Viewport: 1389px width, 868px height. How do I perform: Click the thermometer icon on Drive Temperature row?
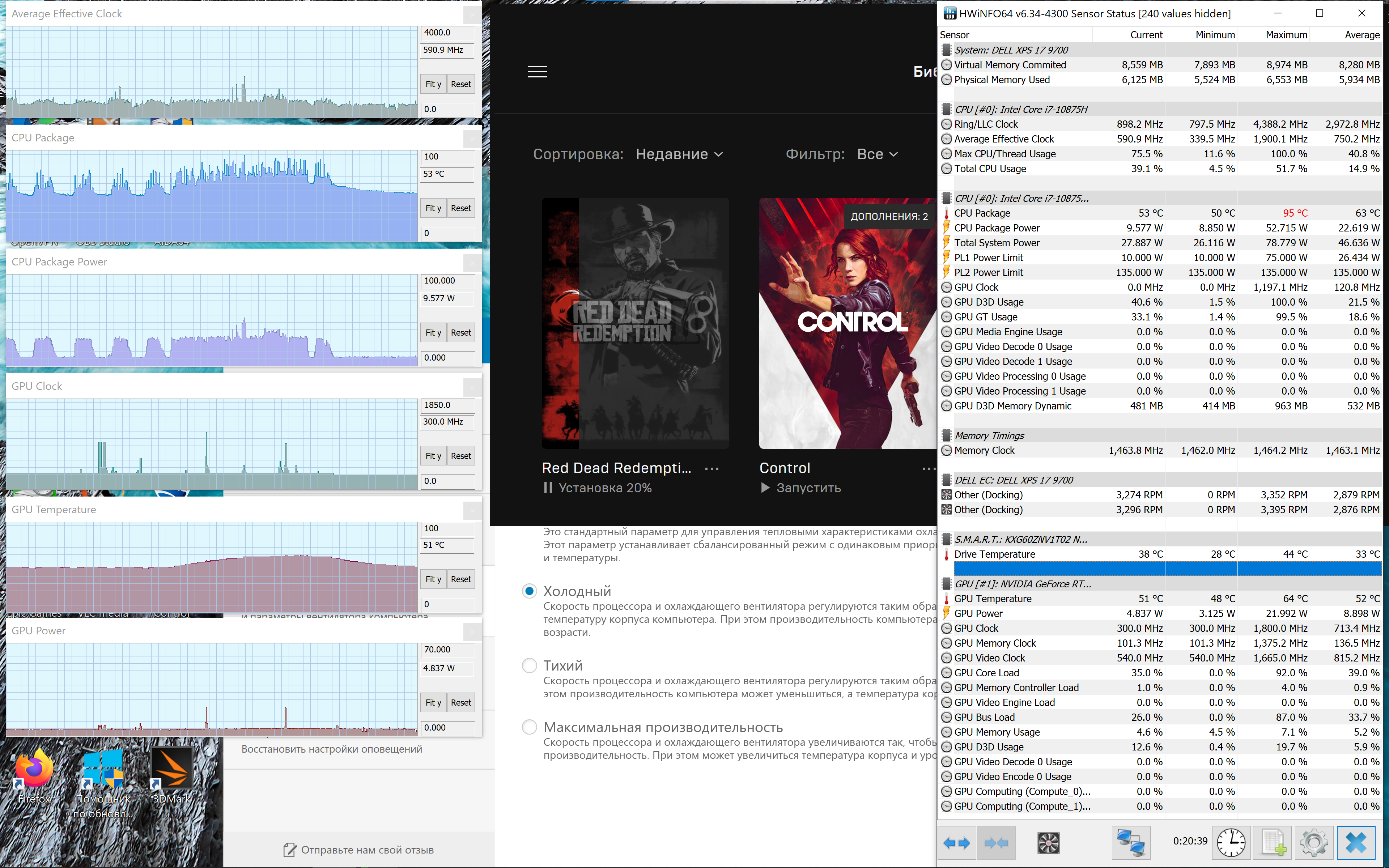click(947, 554)
